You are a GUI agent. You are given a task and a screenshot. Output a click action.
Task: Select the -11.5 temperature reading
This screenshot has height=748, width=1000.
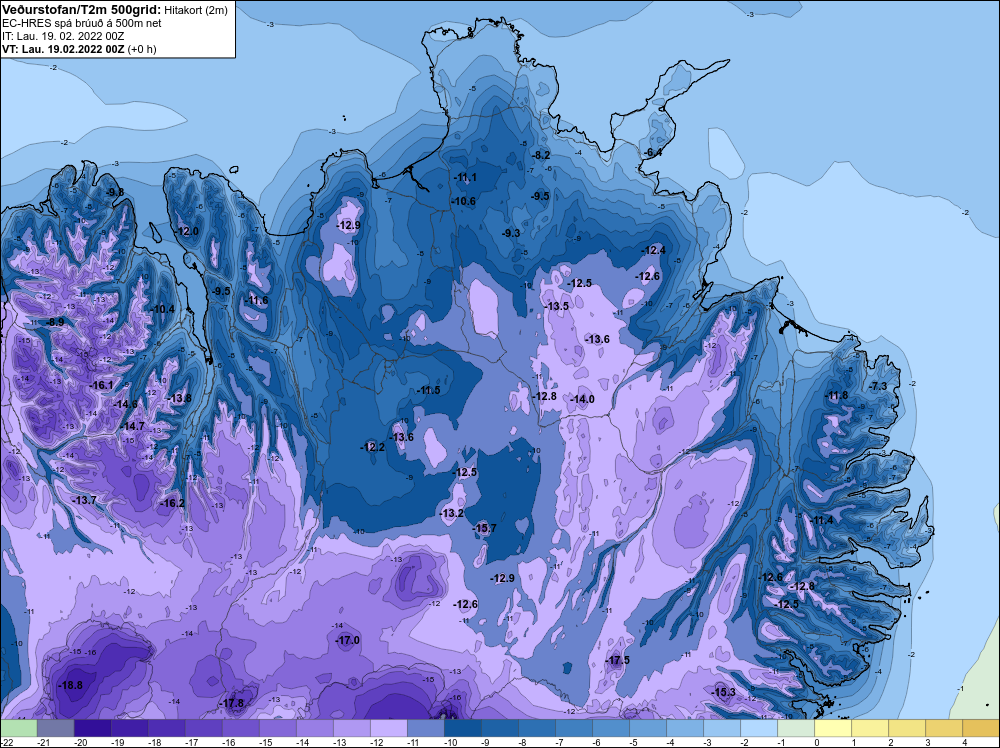(x=429, y=390)
